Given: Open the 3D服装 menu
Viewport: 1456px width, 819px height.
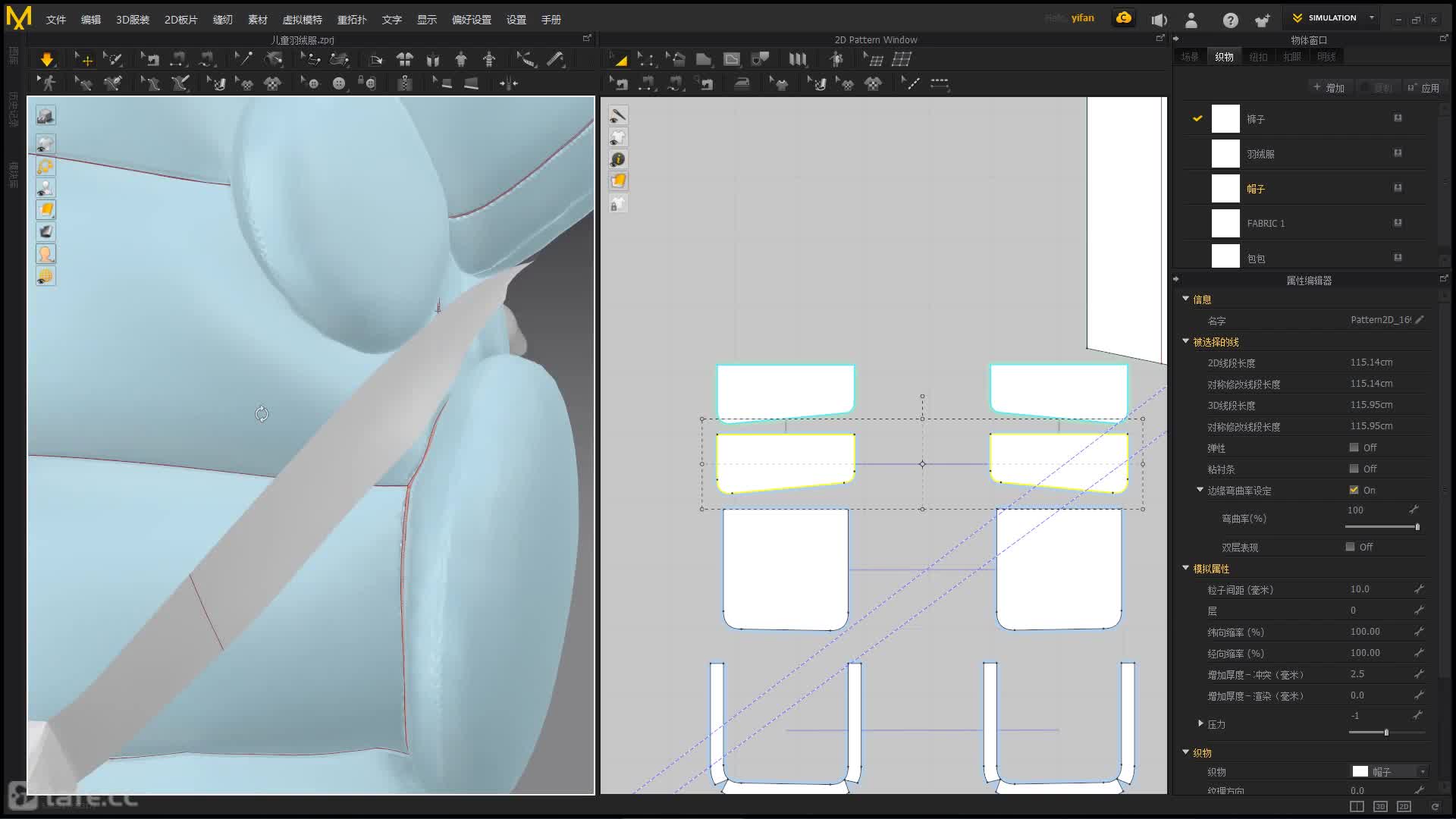Looking at the screenshot, I should [x=133, y=20].
